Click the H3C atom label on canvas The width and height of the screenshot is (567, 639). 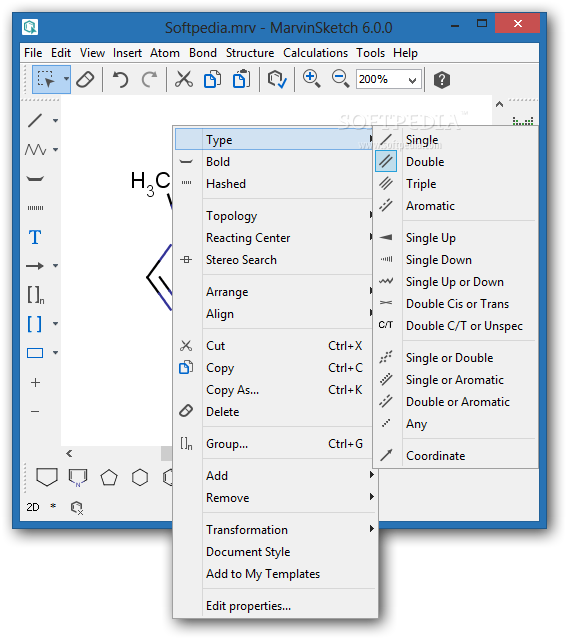pyautogui.click(x=150, y=183)
